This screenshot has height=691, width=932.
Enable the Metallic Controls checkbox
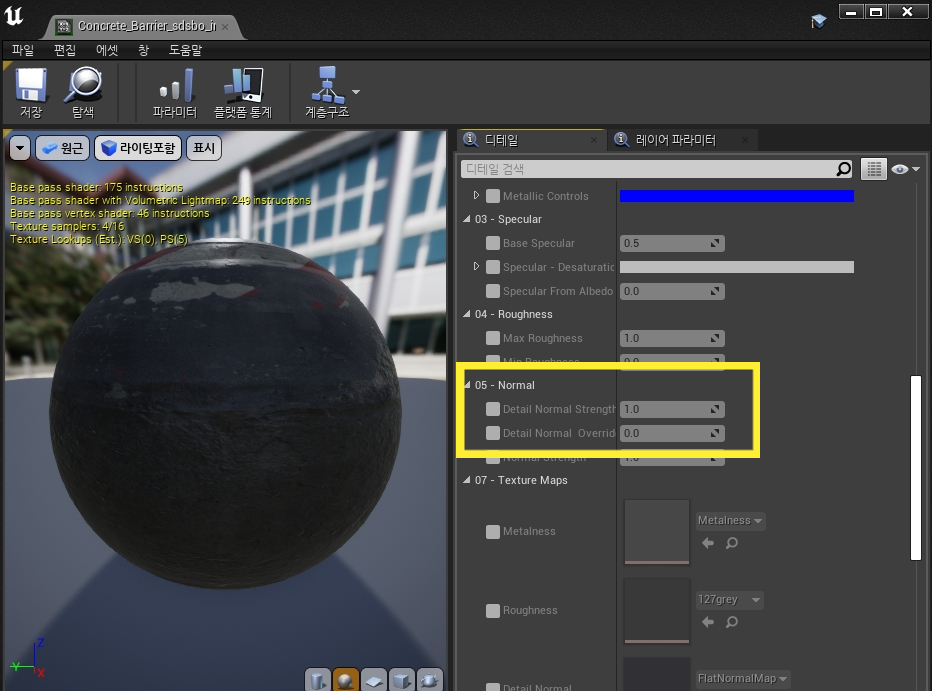coord(493,195)
